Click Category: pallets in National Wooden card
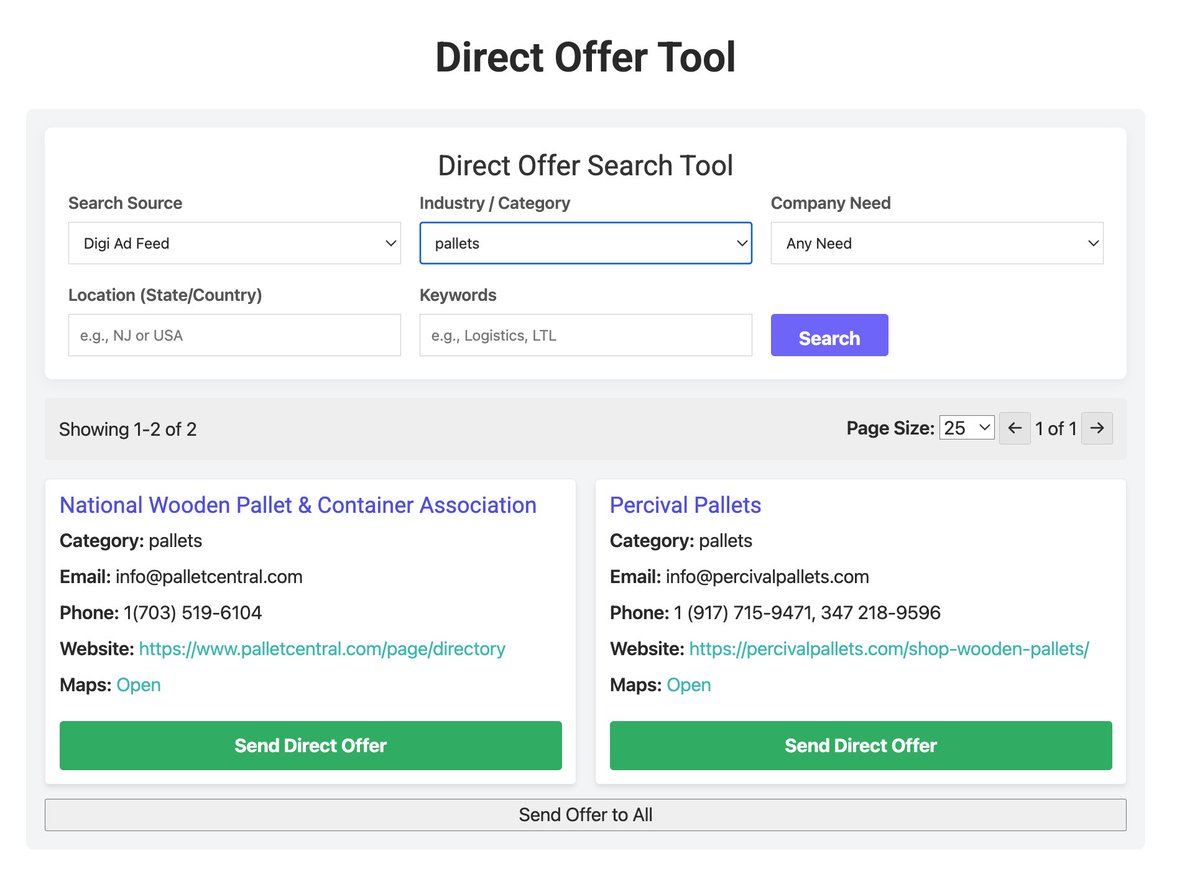 pos(131,541)
